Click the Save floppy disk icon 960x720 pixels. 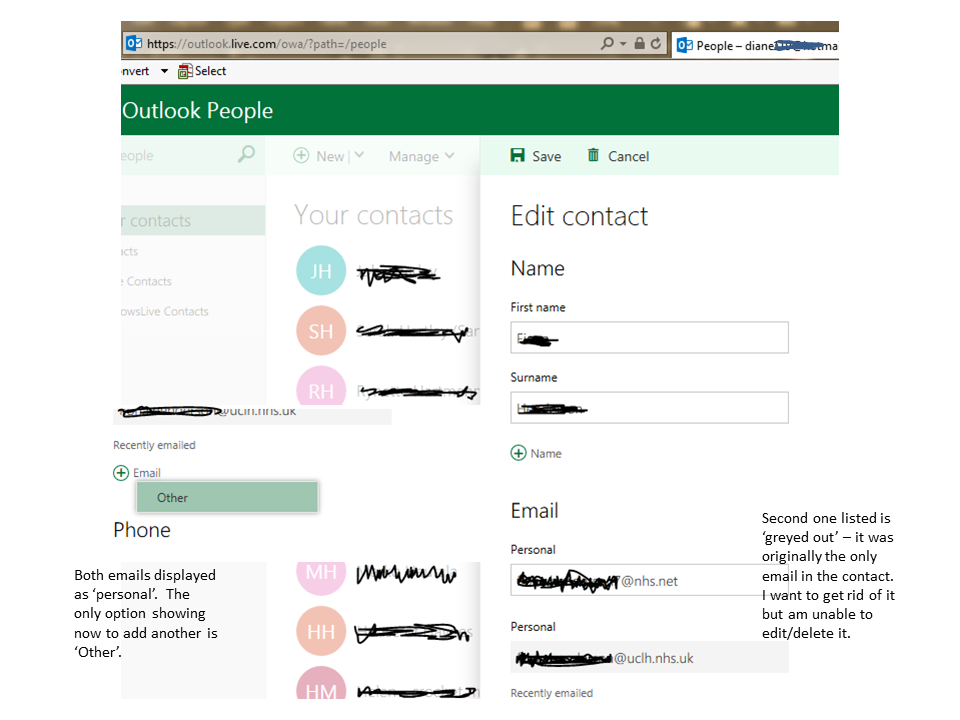tap(517, 155)
